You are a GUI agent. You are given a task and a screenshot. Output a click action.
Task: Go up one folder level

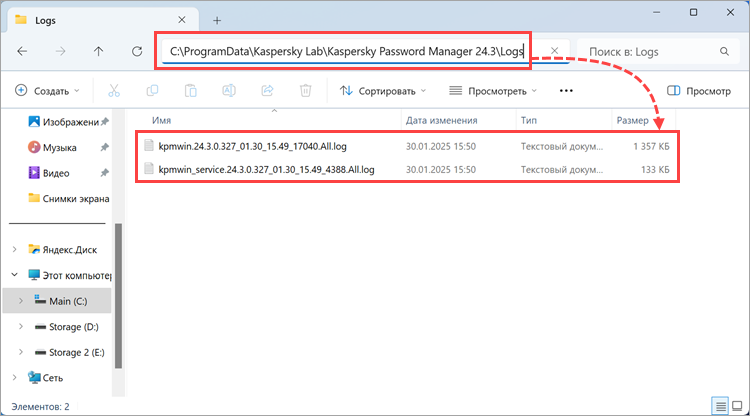(x=99, y=51)
